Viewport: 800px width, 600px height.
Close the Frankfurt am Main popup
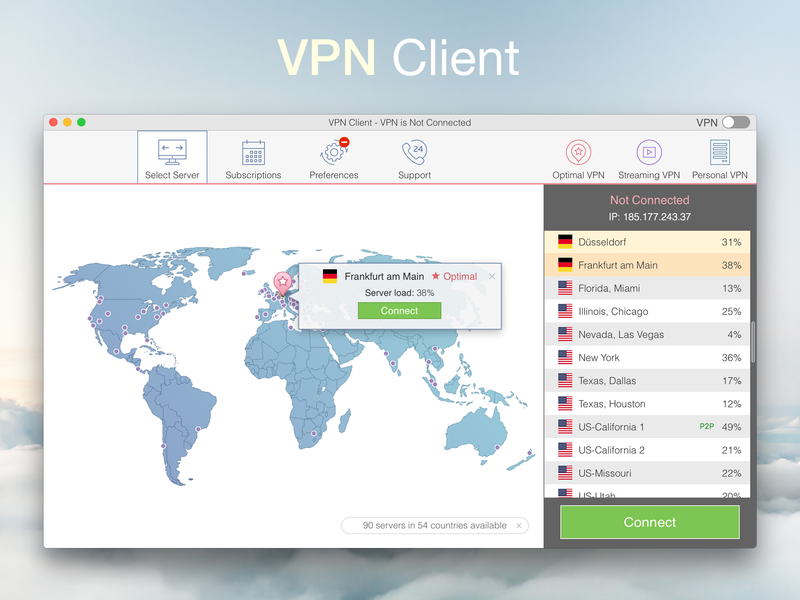492,276
